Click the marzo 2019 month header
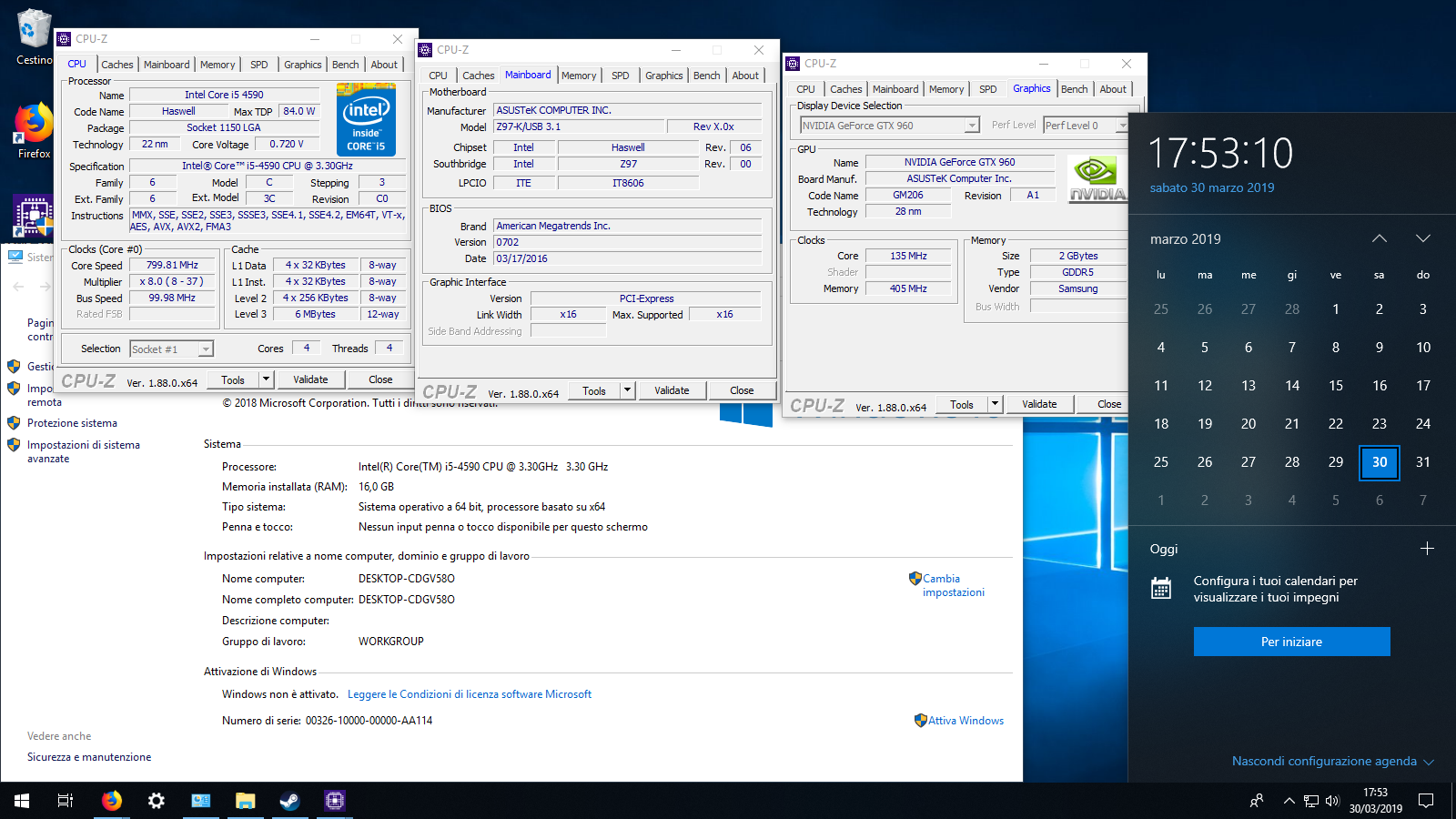Viewport: 1456px width, 819px height. pyautogui.click(x=1186, y=239)
